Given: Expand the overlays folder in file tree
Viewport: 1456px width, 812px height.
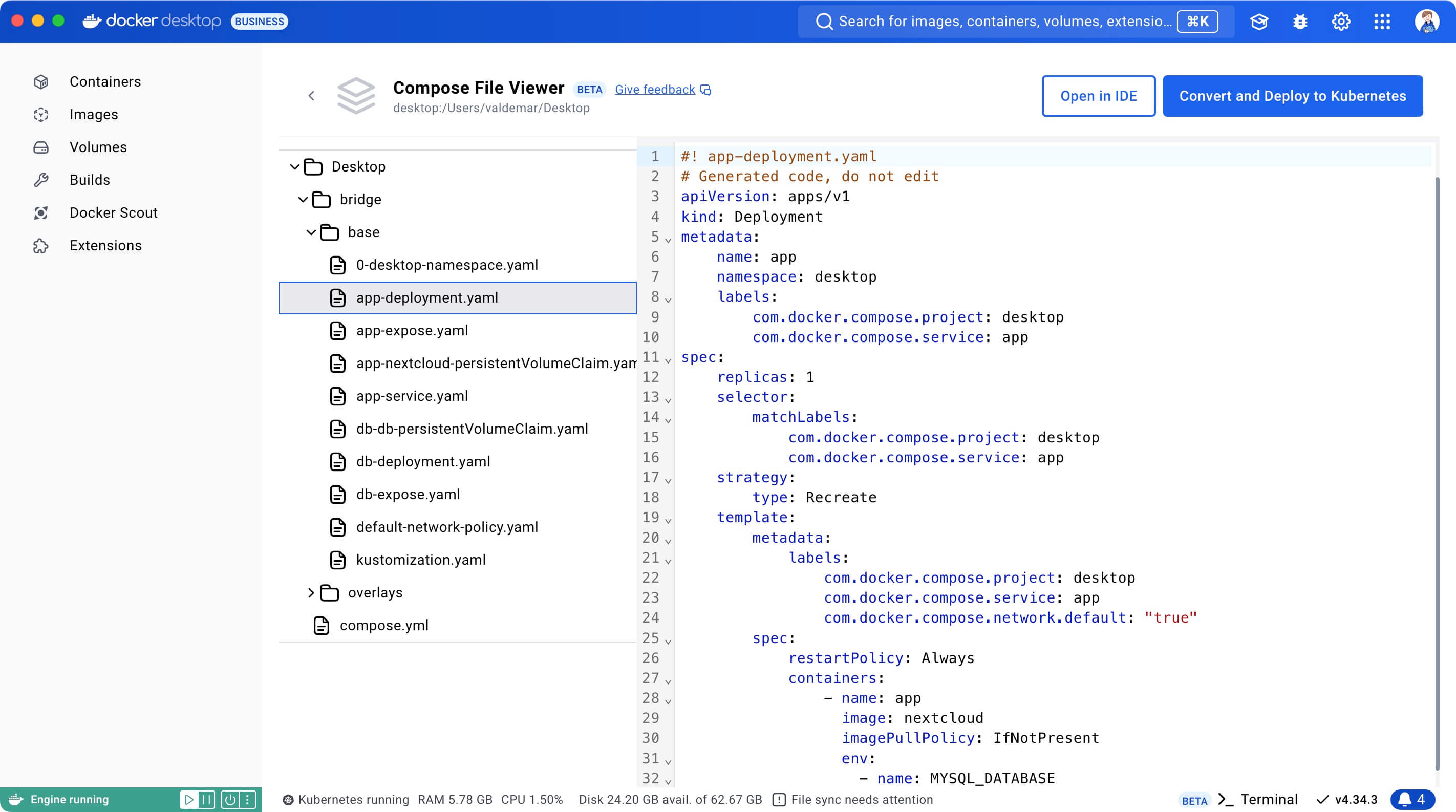Looking at the screenshot, I should pyautogui.click(x=312, y=592).
